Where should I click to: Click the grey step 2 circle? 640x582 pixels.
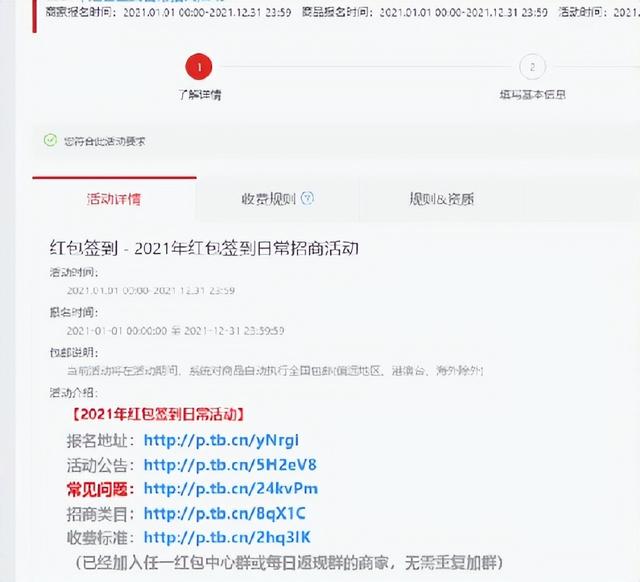[x=532, y=67]
